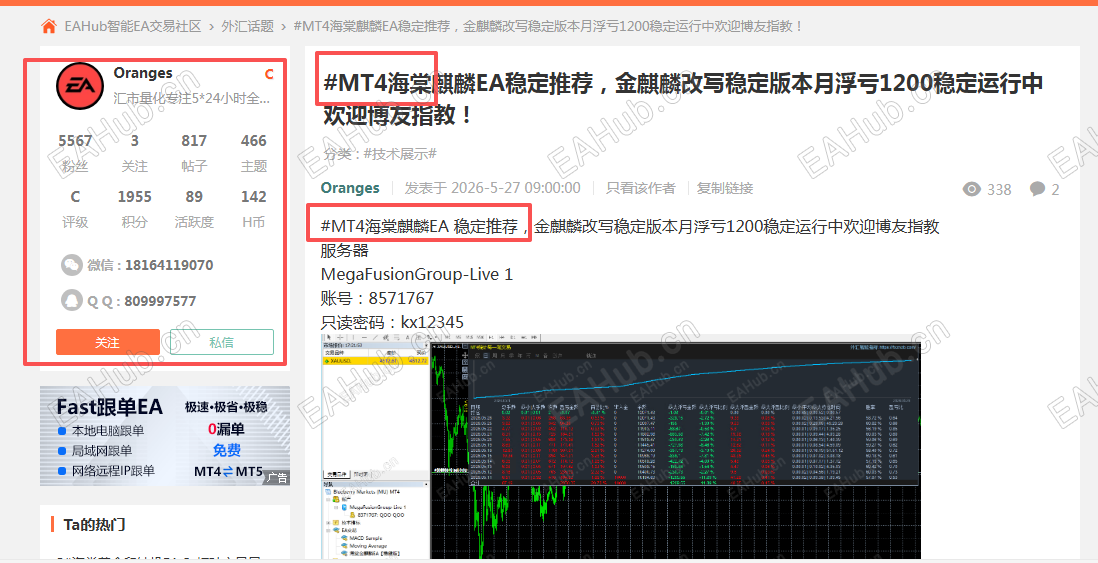Open the Fast跟单EA advertisement banner
This screenshot has height=563, width=1098.
pos(165,436)
